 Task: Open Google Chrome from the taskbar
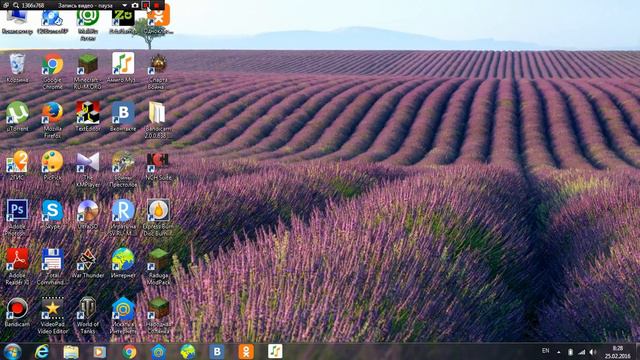tap(129, 351)
